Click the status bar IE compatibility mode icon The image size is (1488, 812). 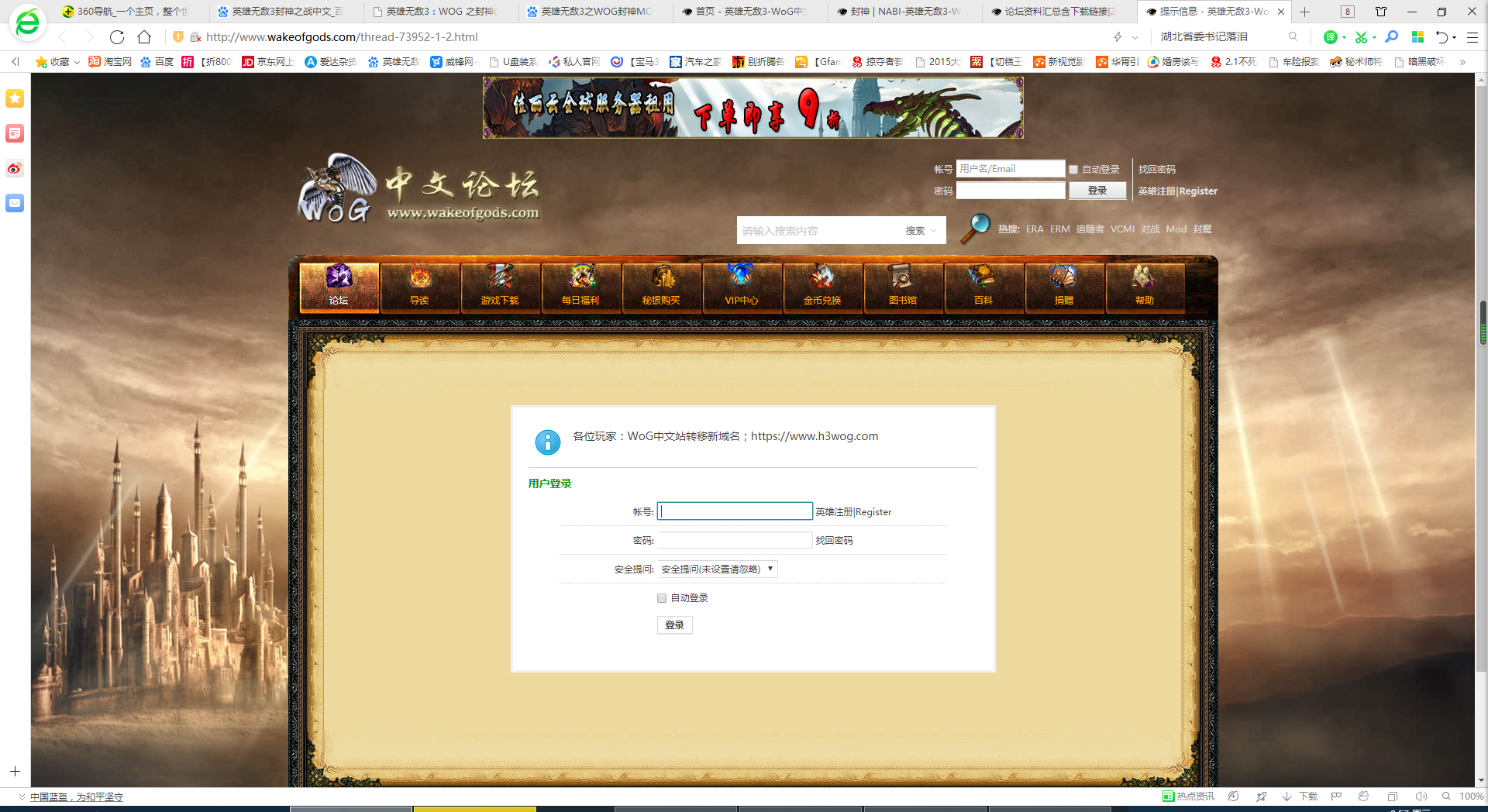click(x=1364, y=797)
